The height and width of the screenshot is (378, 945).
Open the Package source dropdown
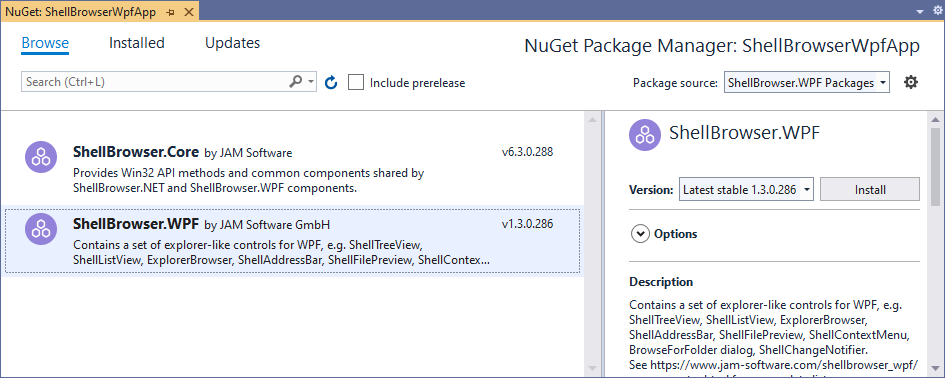(x=806, y=83)
